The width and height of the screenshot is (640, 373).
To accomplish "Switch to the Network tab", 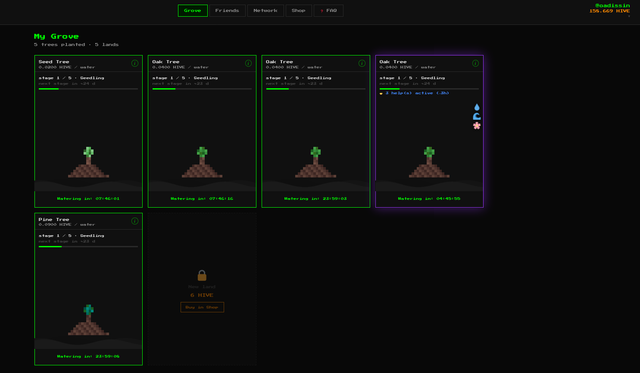I will [265, 11].
